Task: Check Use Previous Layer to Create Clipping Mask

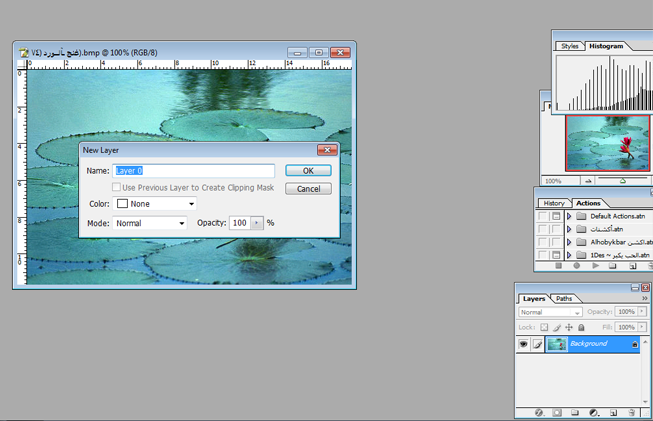Action: 117,187
